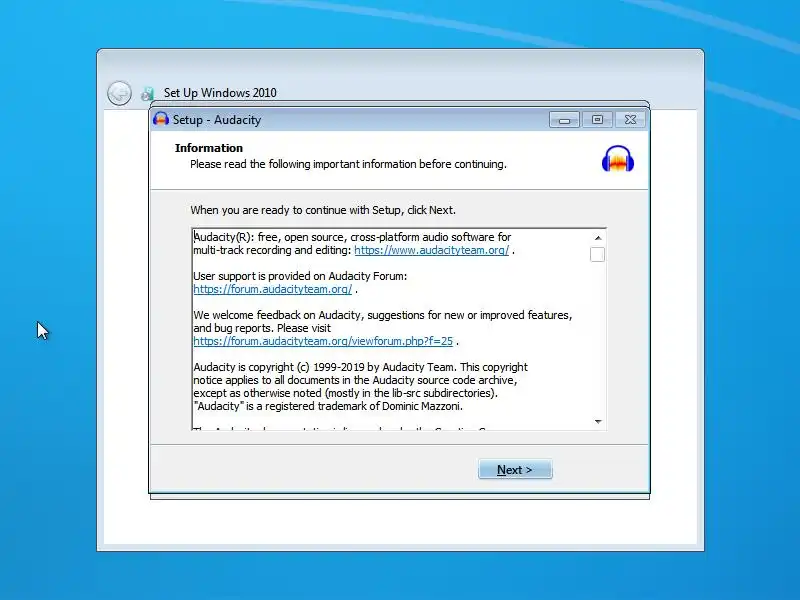The height and width of the screenshot is (600, 800).
Task: Click the scroll down arrow of information box
Action: coord(597,421)
